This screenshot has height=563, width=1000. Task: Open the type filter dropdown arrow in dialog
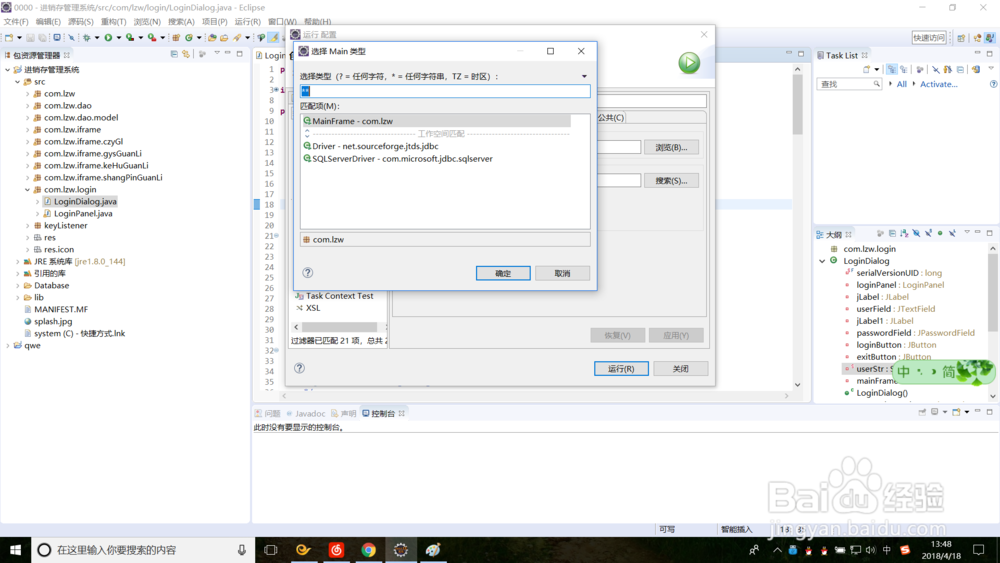[584, 77]
